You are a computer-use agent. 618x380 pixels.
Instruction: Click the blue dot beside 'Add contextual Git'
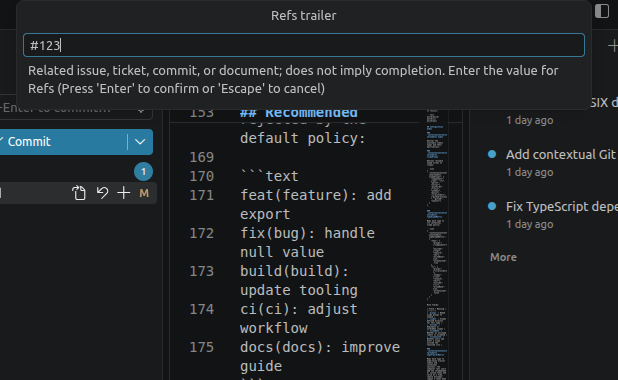pos(492,154)
